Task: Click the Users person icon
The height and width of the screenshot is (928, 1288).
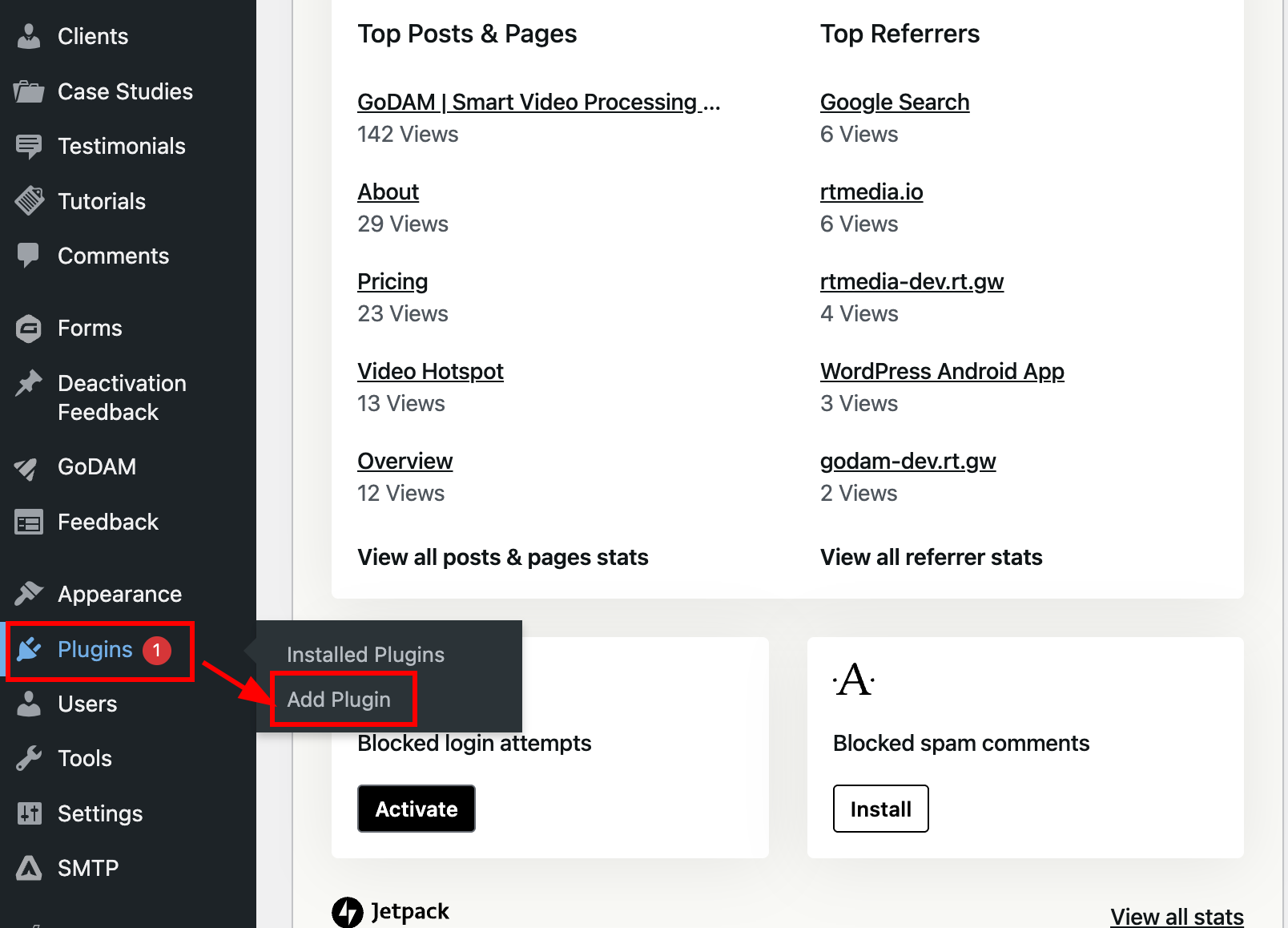Action: tap(29, 704)
